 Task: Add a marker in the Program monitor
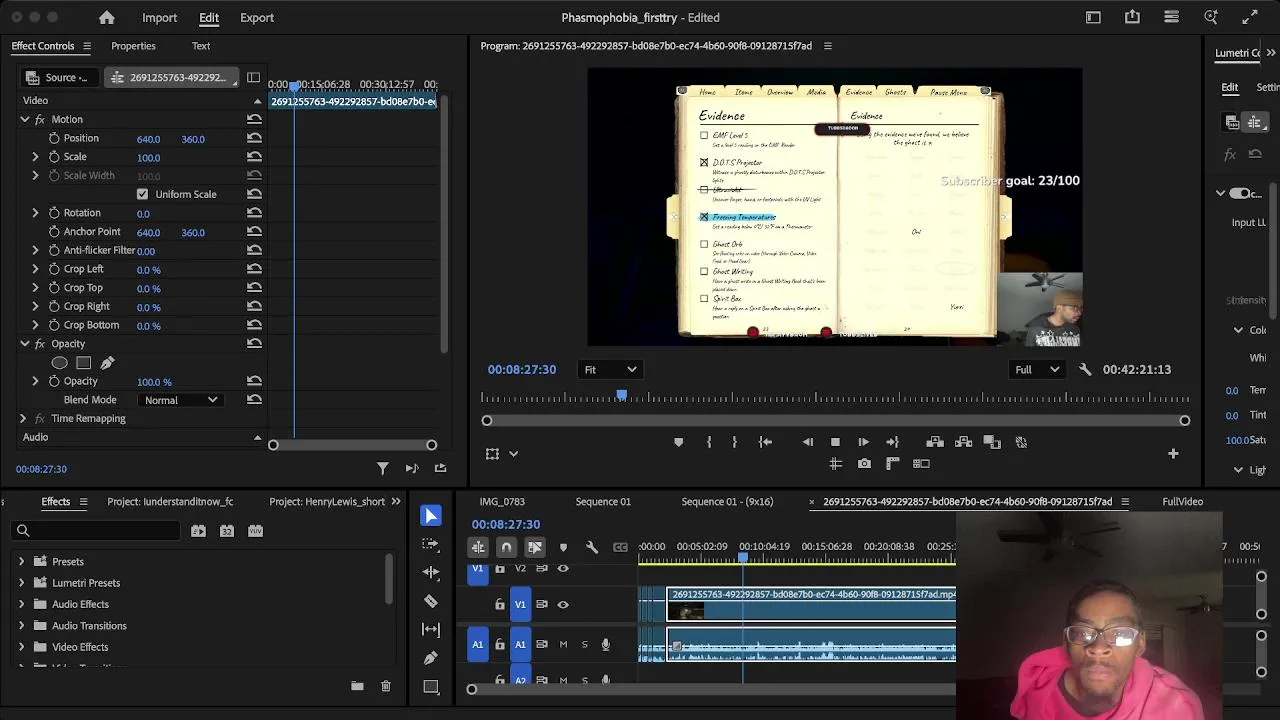point(678,442)
